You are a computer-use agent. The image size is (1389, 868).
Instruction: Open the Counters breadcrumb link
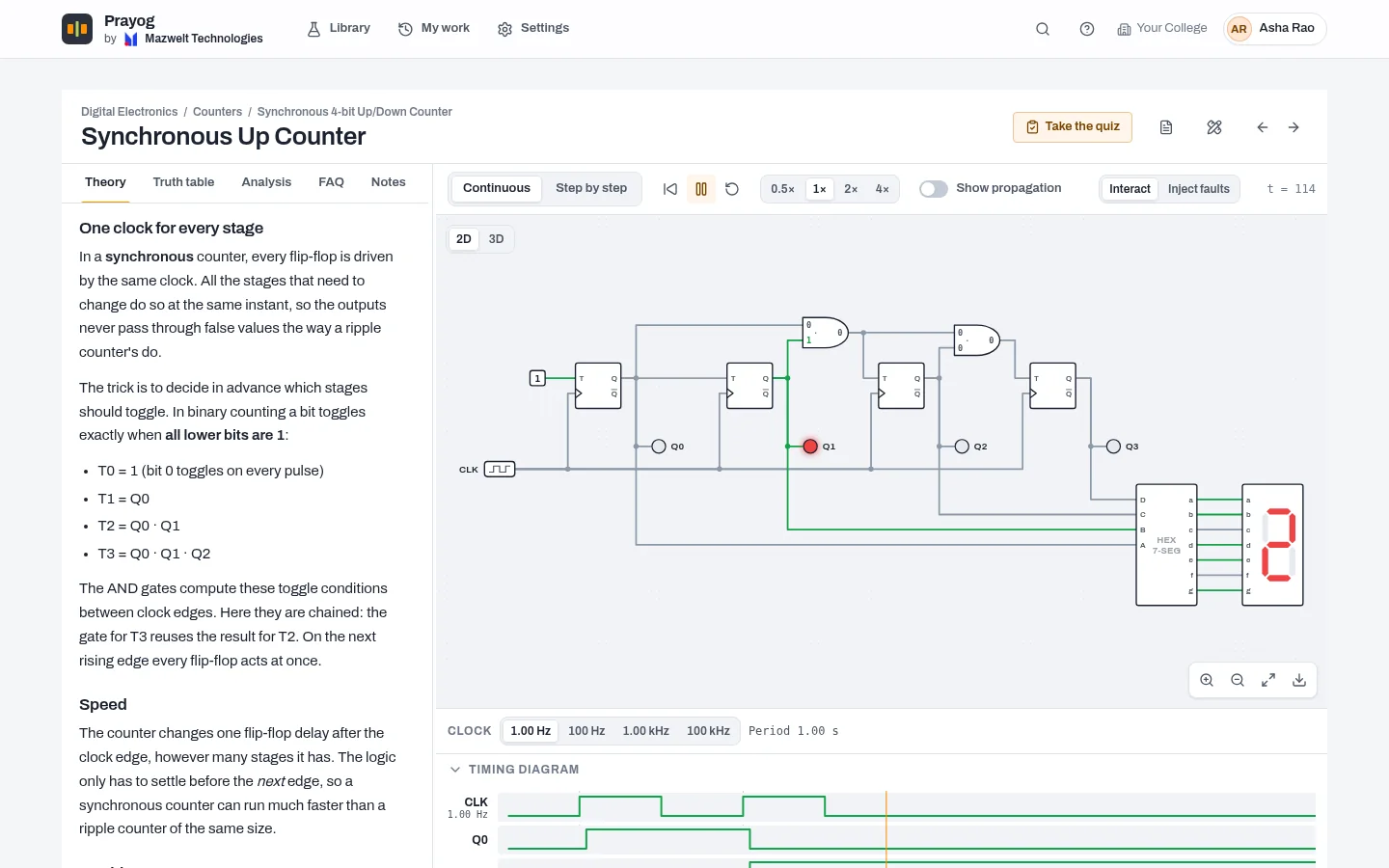[x=217, y=112]
